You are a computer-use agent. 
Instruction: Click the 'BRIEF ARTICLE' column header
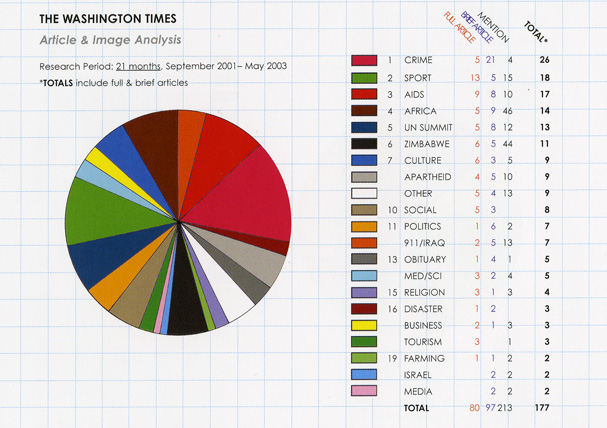click(477, 27)
